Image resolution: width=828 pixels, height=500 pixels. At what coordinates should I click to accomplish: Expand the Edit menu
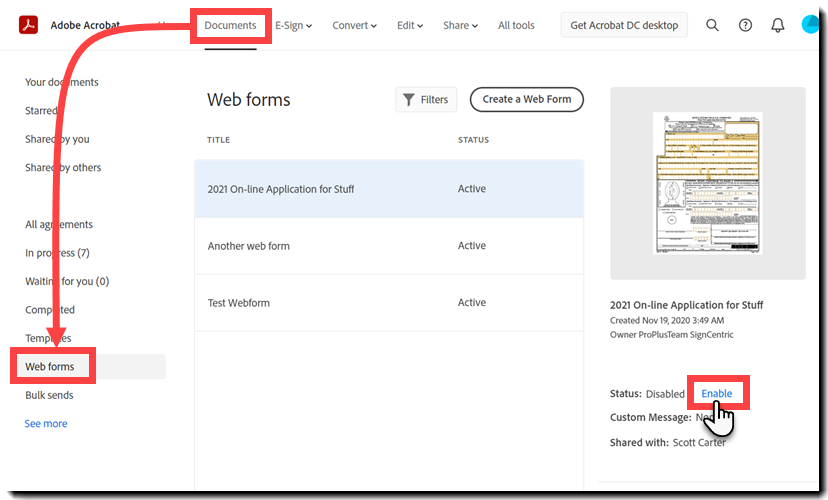[x=410, y=25]
